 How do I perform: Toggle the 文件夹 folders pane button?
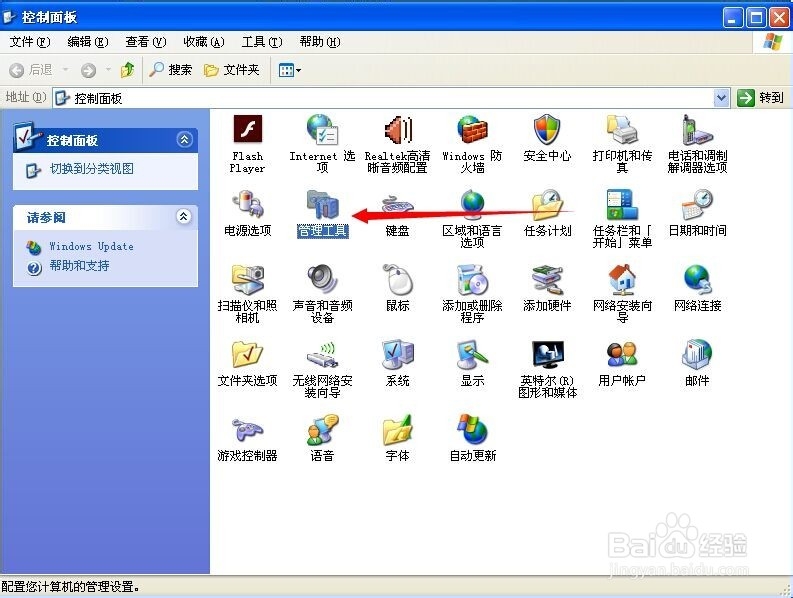[x=232, y=70]
